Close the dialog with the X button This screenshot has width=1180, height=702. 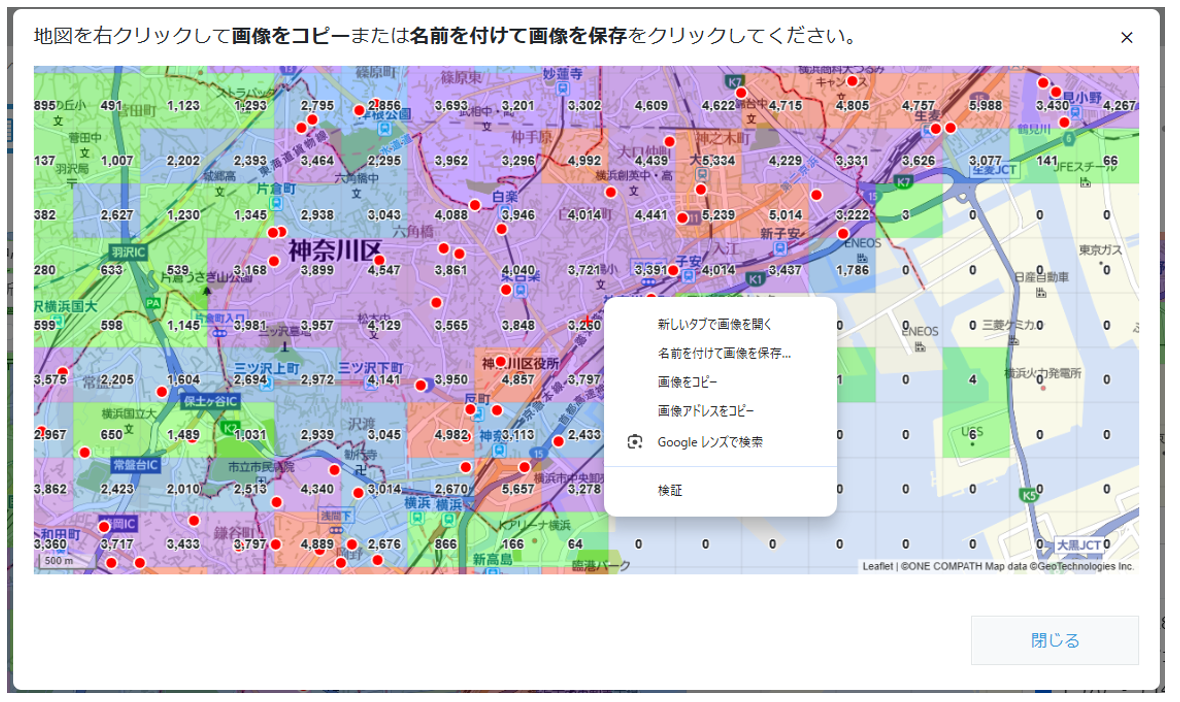1127,38
